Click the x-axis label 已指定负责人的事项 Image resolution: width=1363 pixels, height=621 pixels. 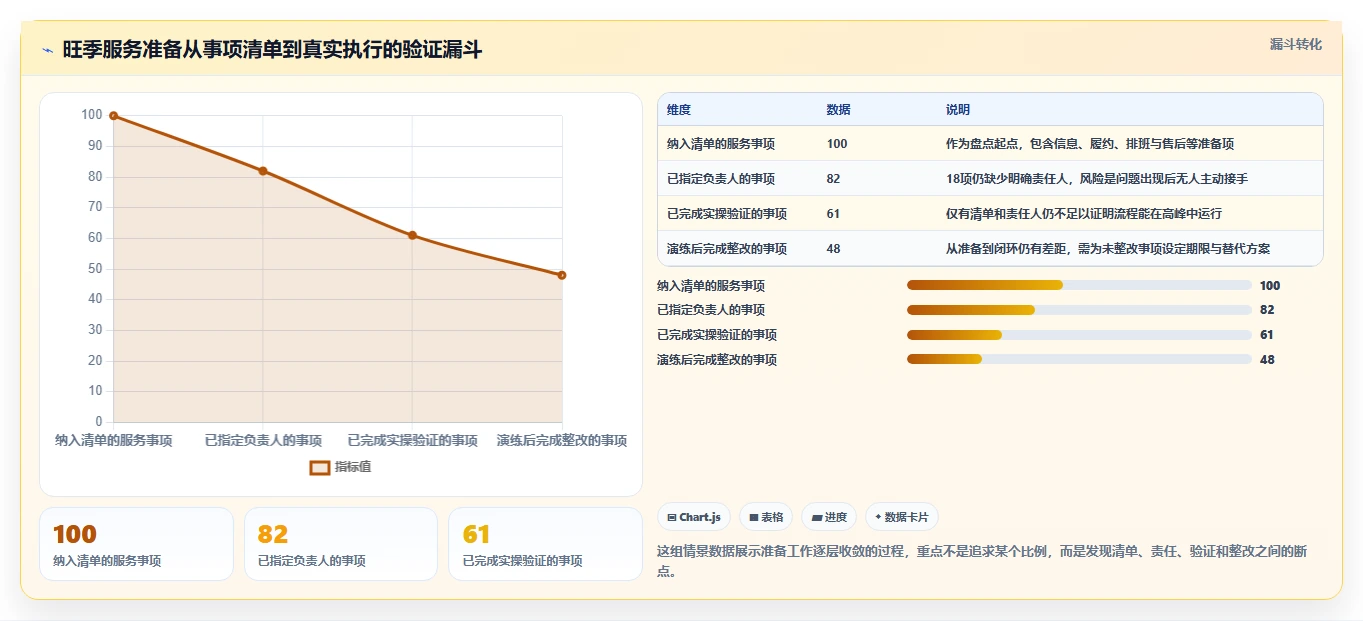pyautogui.click(x=263, y=441)
